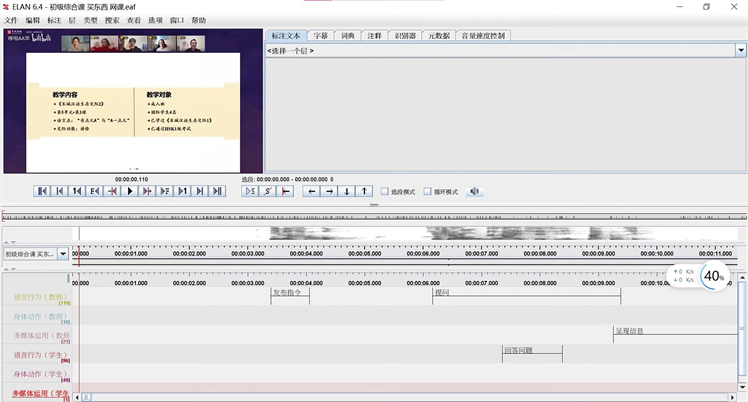Click the play button in media controls
748x402 pixels.
tap(129, 191)
